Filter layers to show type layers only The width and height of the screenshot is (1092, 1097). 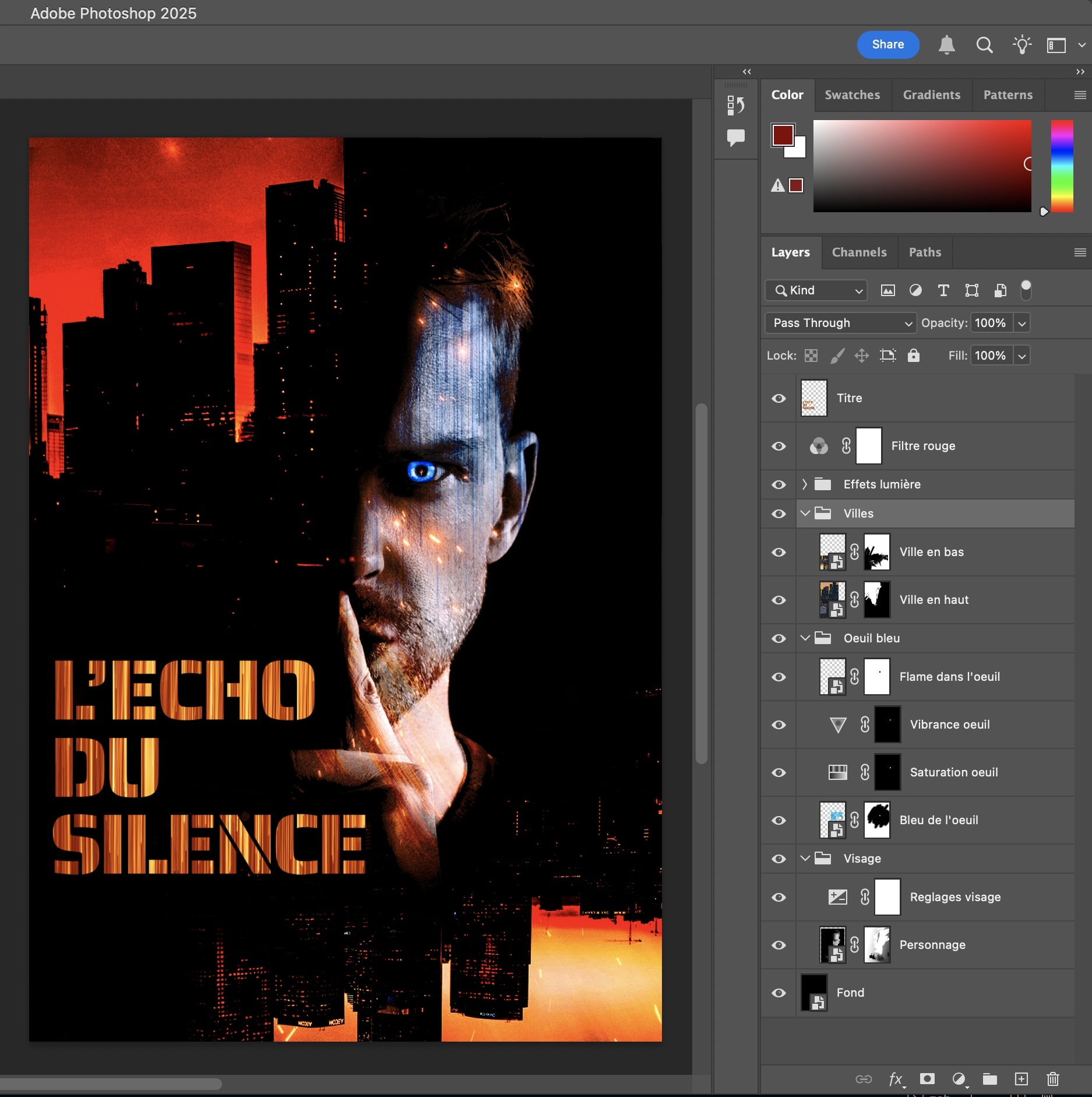coord(943,290)
